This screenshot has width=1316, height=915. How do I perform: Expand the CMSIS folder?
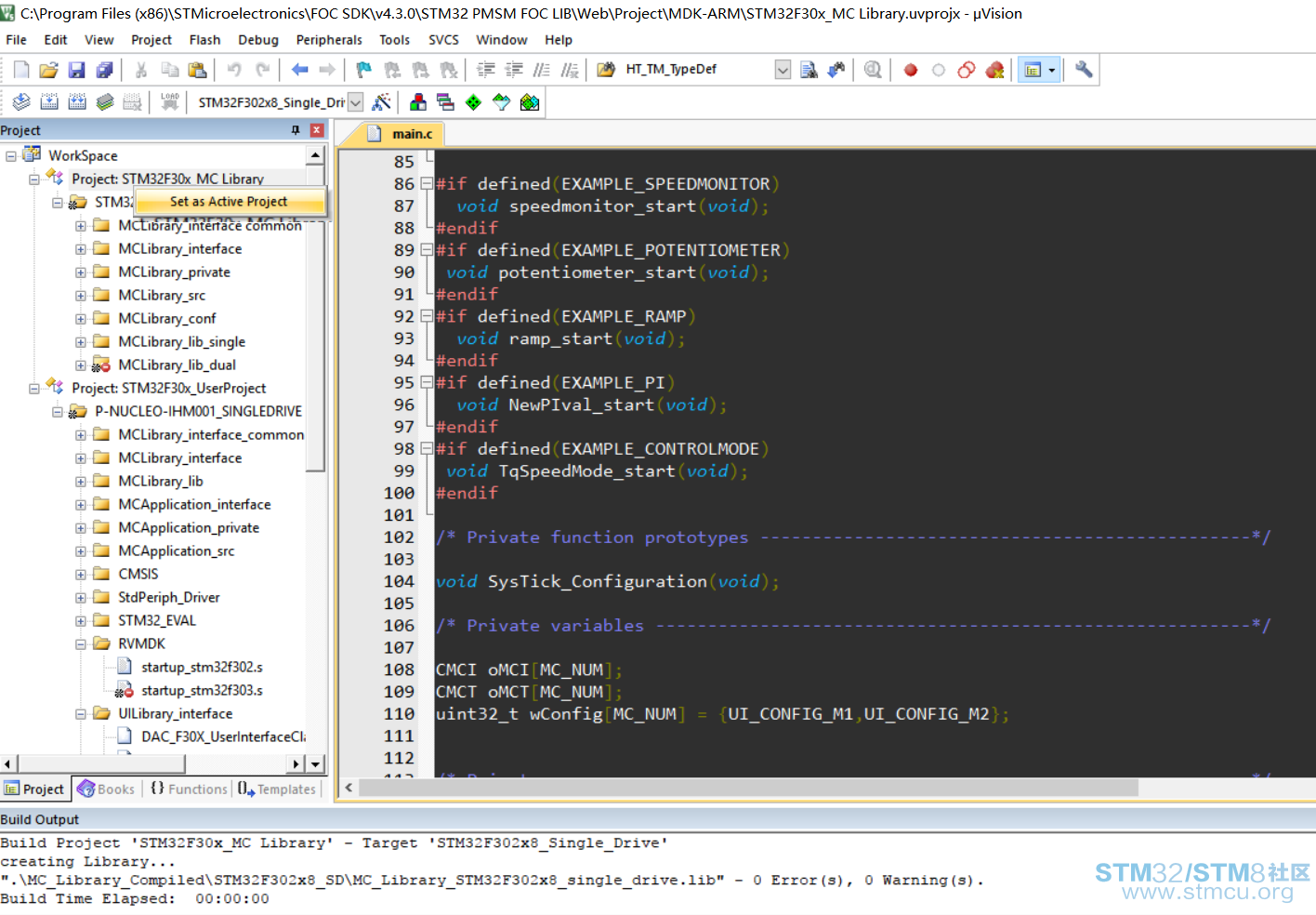81,575
